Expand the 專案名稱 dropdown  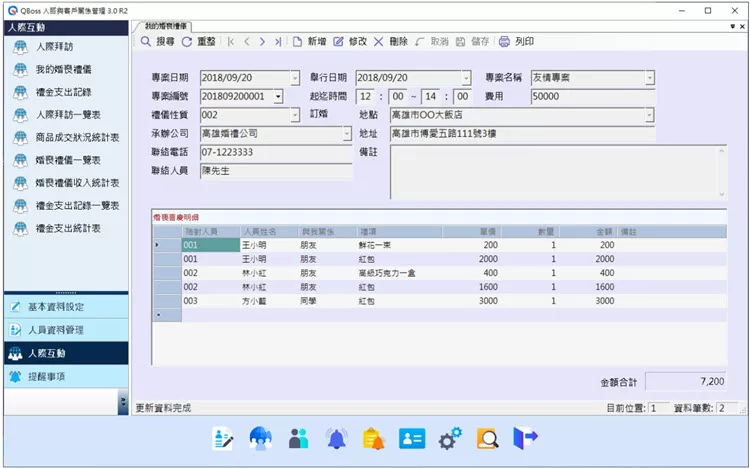pos(649,78)
